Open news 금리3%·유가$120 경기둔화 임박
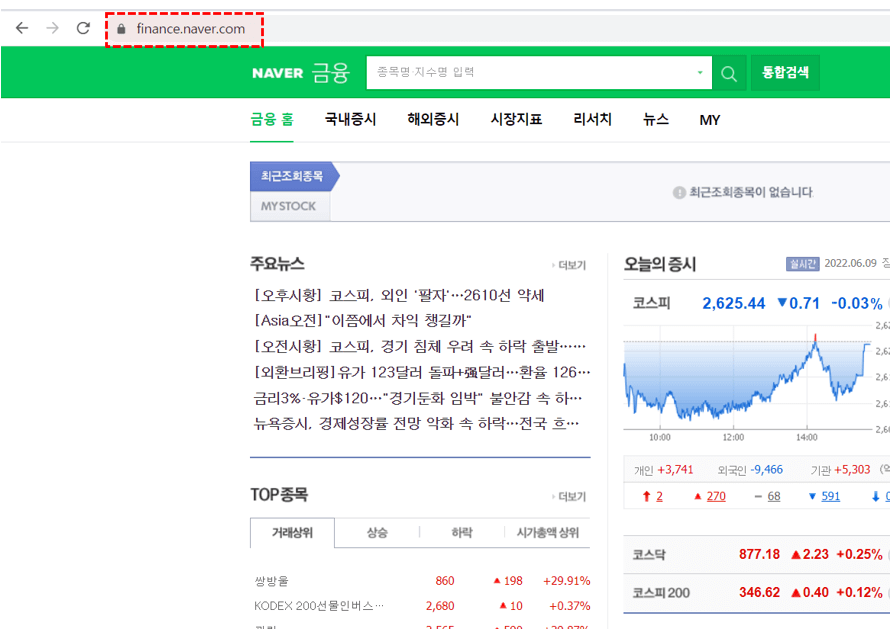This screenshot has height=636, width=893. tap(418, 398)
